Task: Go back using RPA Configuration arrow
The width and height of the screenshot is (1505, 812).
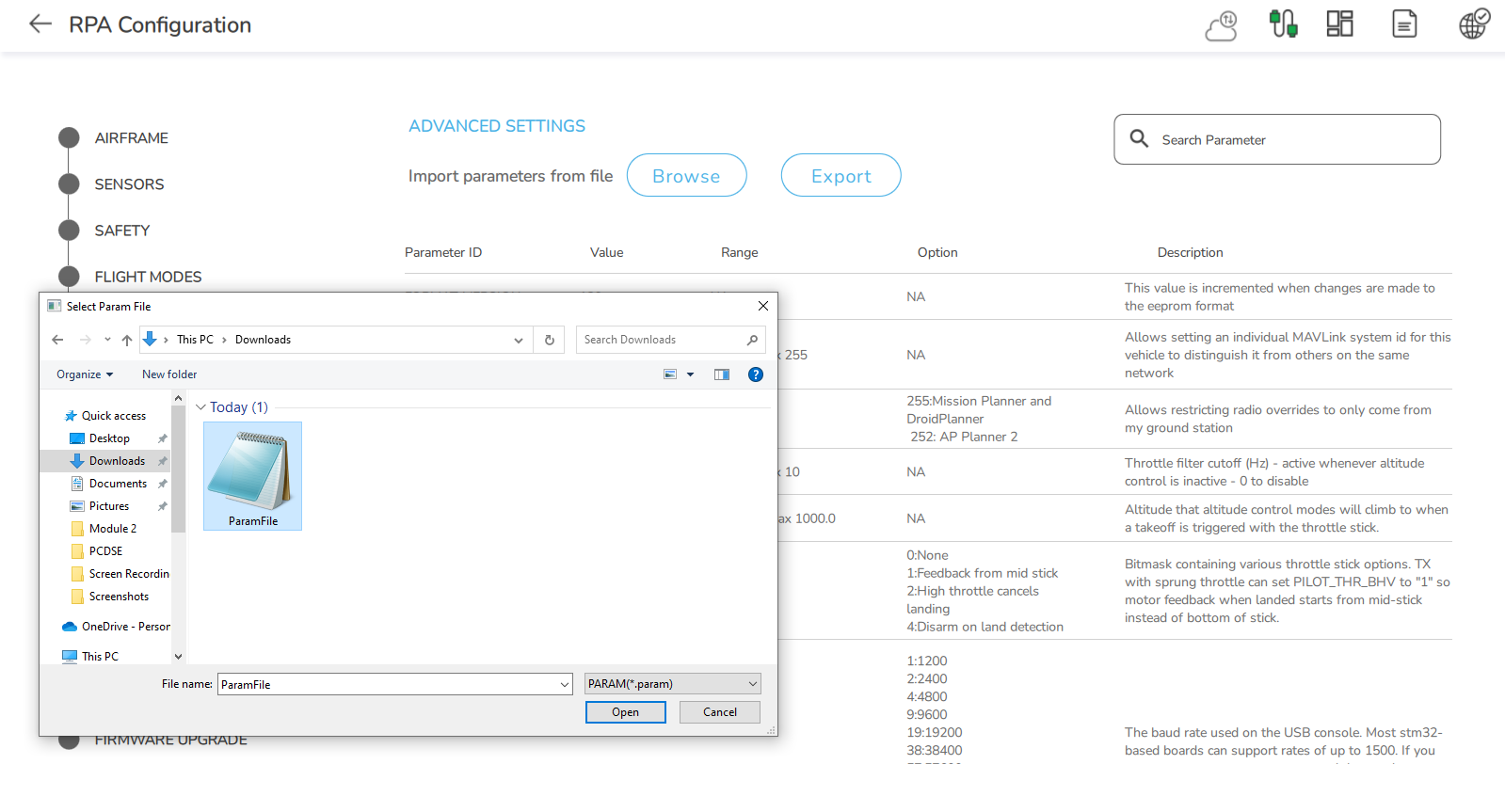Action: [x=40, y=24]
